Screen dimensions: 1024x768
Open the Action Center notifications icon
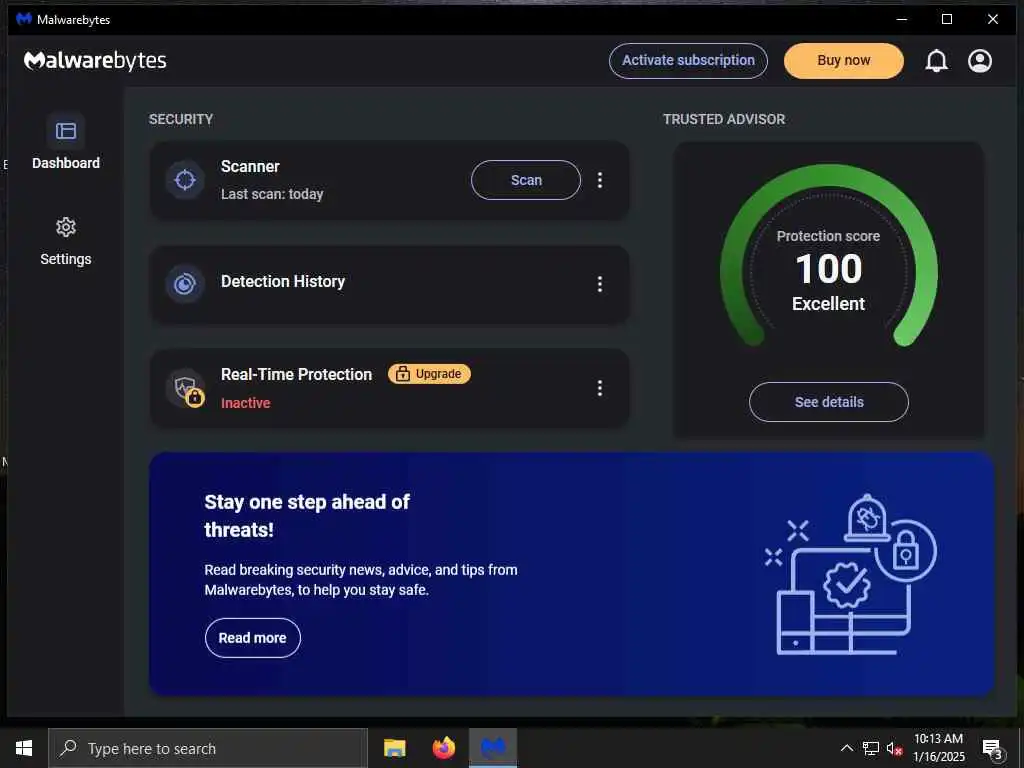click(993, 749)
